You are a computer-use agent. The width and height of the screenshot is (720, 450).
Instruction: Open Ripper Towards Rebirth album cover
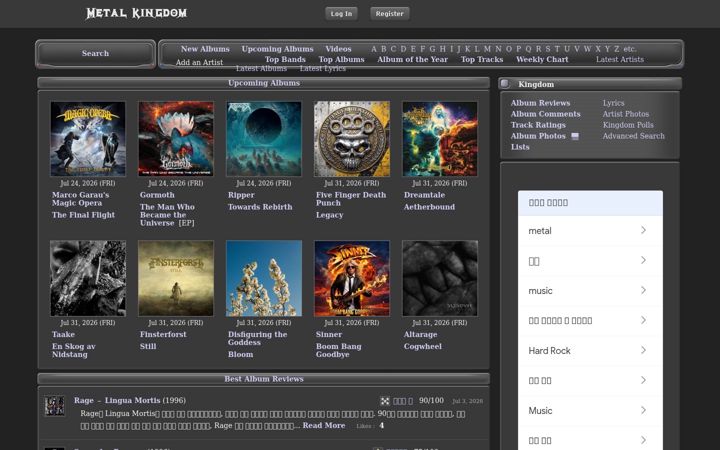coord(264,139)
